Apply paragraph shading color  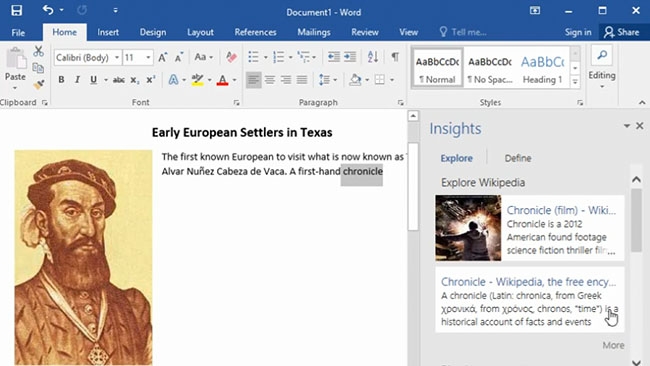pyautogui.click(x=355, y=80)
